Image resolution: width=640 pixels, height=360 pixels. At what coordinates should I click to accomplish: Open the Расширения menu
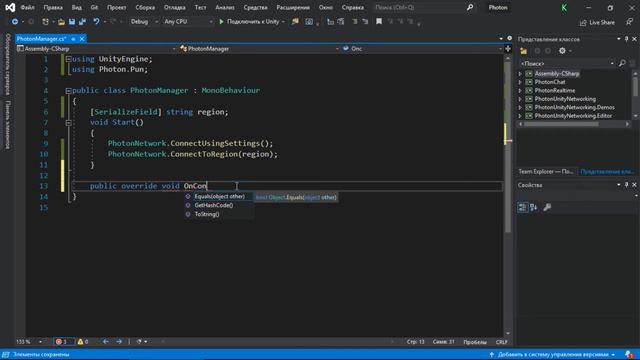pyautogui.click(x=293, y=7)
